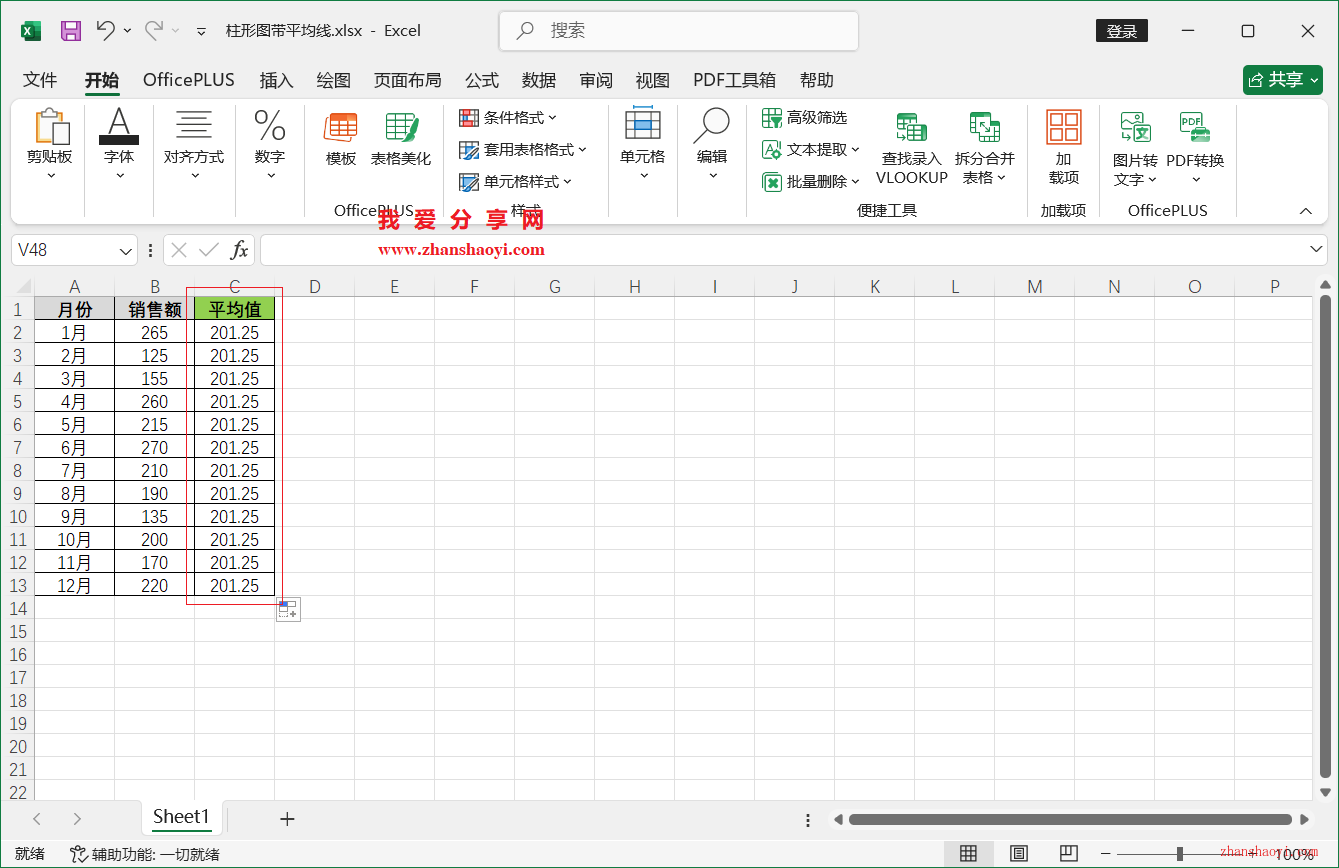The height and width of the screenshot is (868, 1339).
Task: Click the Sign in (登录) button
Action: coord(1122,31)
